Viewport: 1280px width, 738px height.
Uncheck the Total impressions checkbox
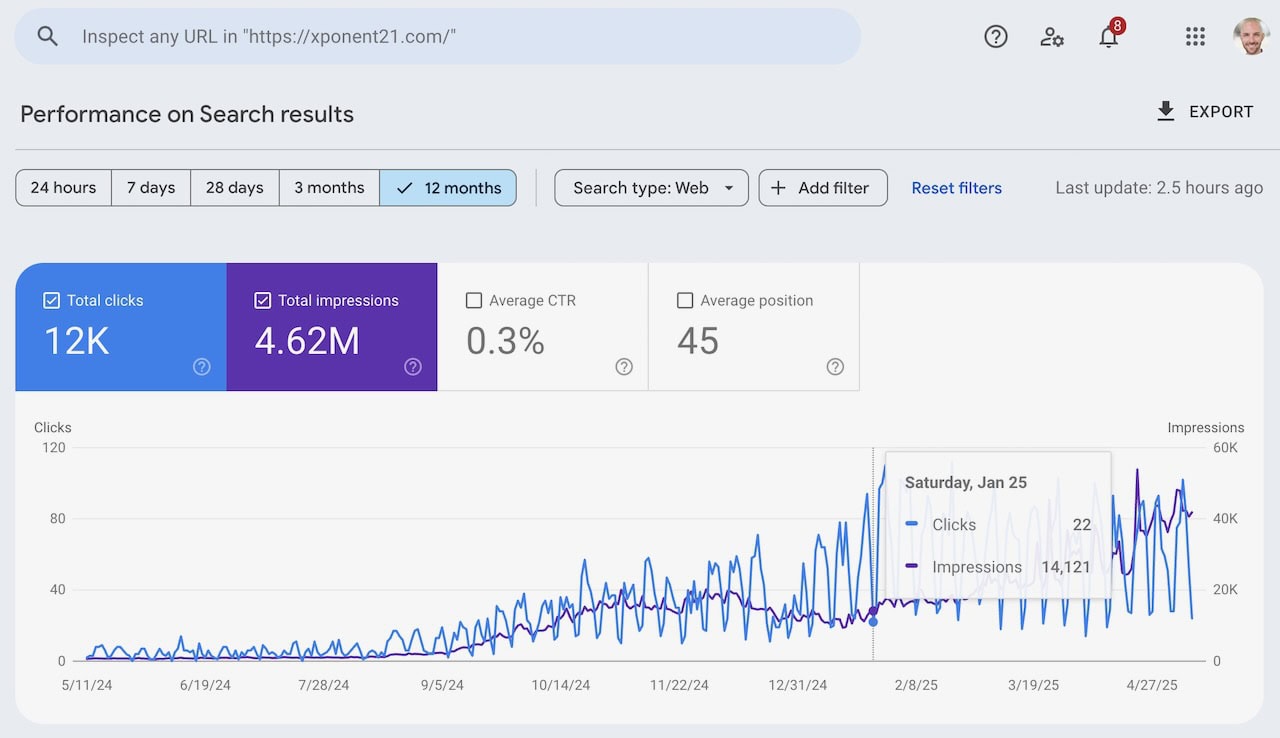262,300
